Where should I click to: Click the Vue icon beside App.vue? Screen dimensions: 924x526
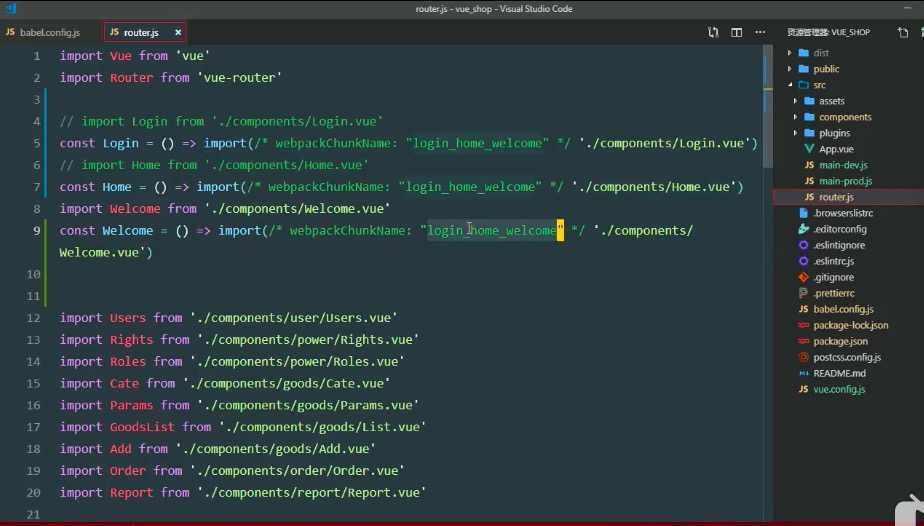[809, 149]
